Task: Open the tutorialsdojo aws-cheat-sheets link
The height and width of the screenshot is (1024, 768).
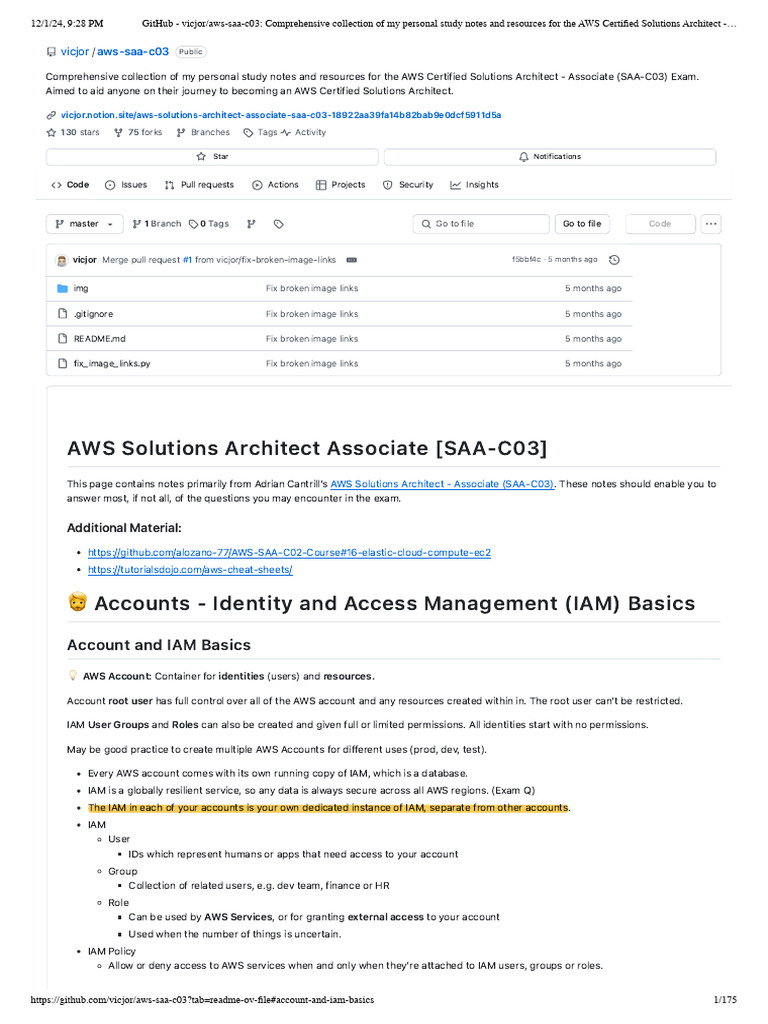Action: point(190,570)
